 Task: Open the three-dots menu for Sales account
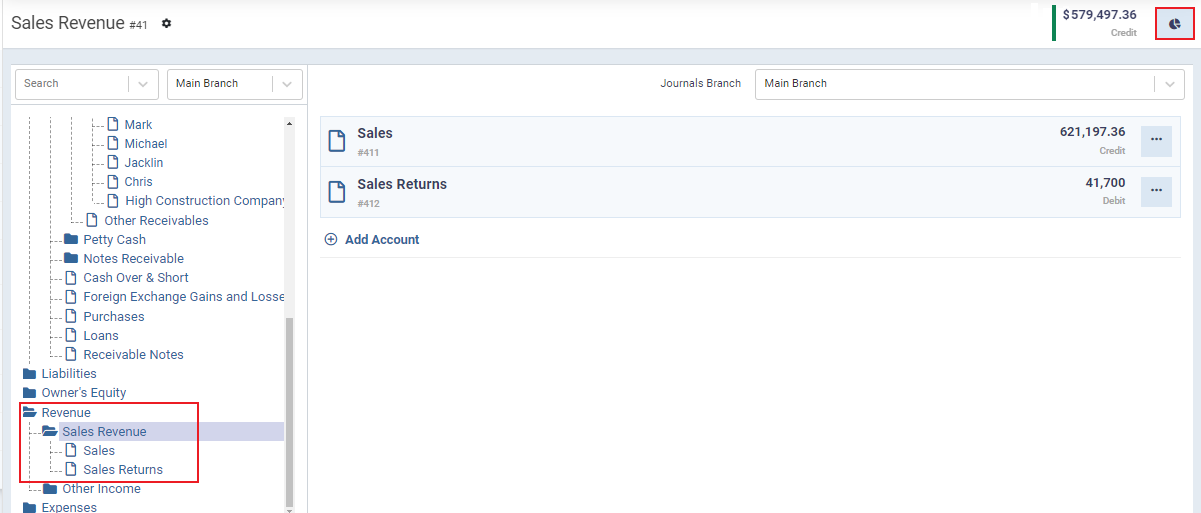1156,140
